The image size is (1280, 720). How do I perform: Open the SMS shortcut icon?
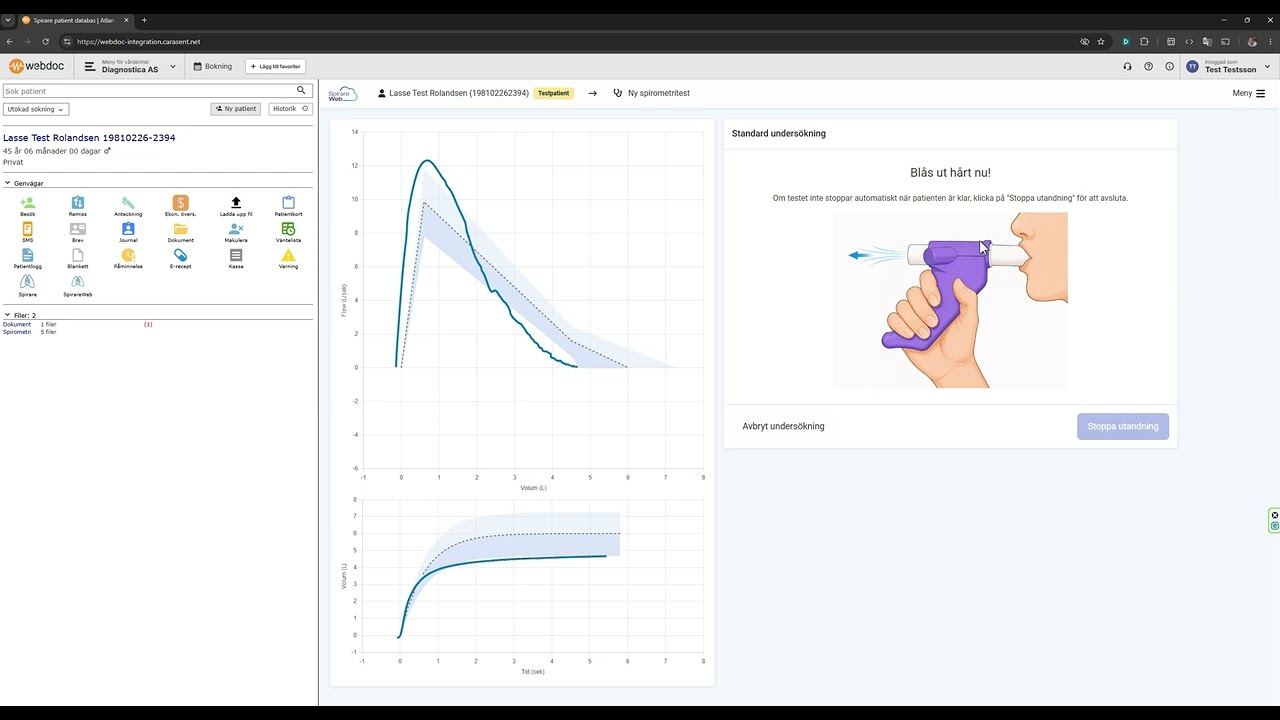coord(27,229)
